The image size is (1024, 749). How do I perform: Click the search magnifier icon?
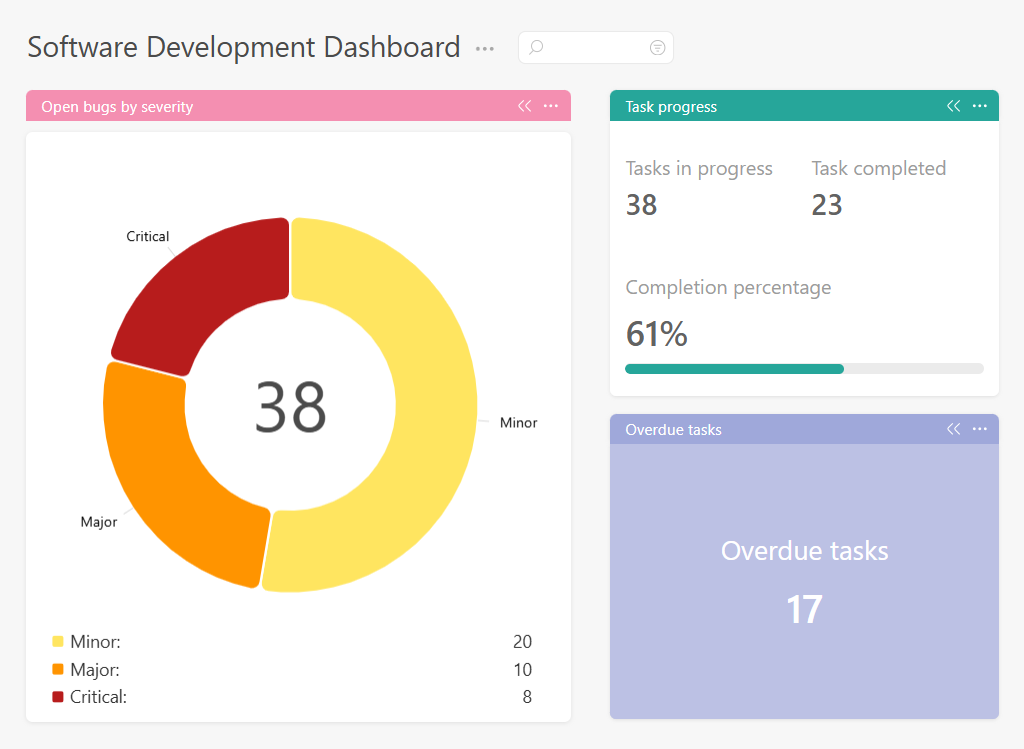(536, 47)
